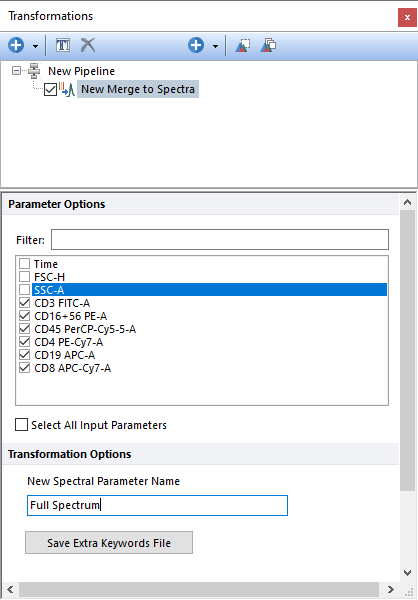Close the Transformations panel
The height and width of the screenshot is (600, 418).
(407, 18)
